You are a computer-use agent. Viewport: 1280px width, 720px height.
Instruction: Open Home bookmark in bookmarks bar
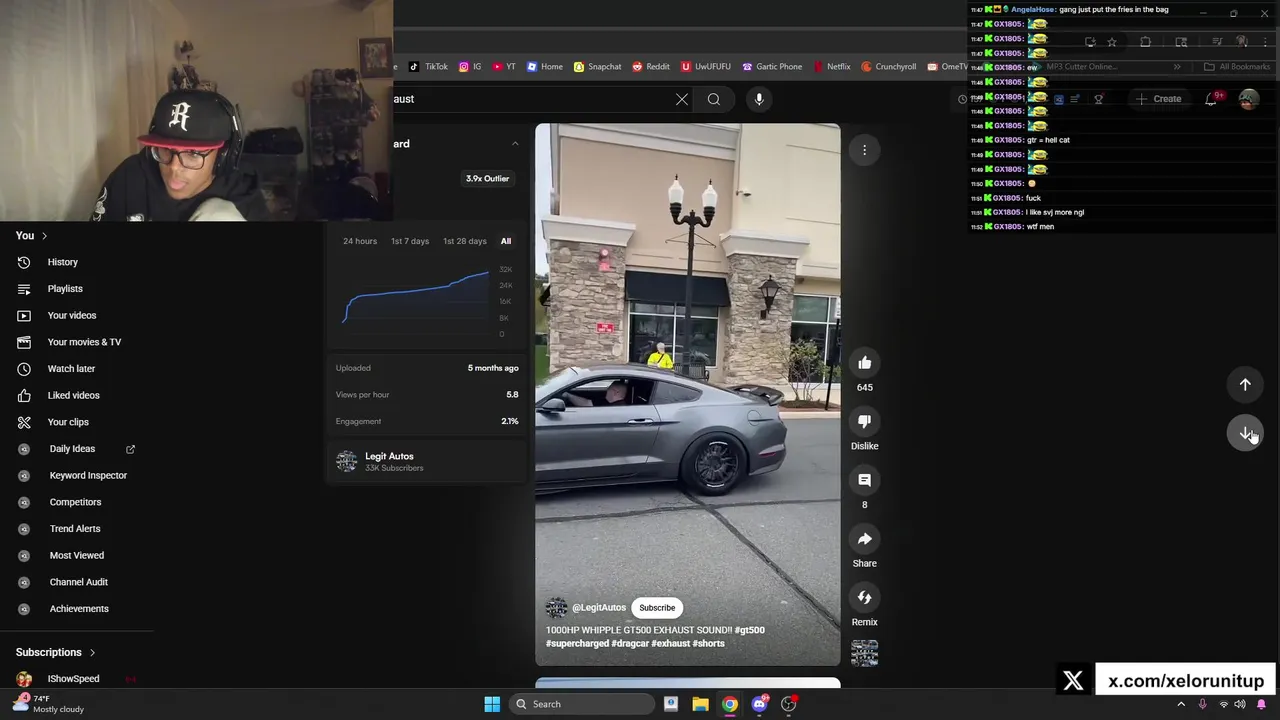[545, 67]
